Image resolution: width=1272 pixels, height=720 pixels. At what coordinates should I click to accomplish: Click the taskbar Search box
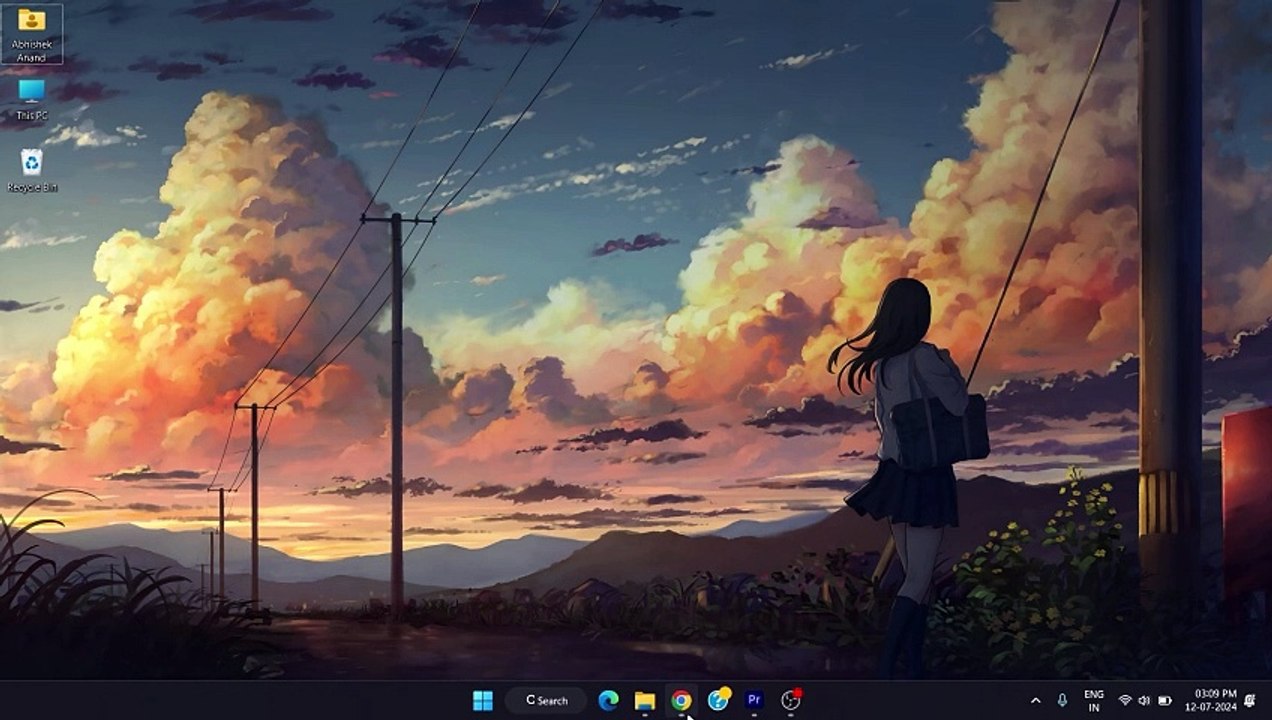click(546, 700)
